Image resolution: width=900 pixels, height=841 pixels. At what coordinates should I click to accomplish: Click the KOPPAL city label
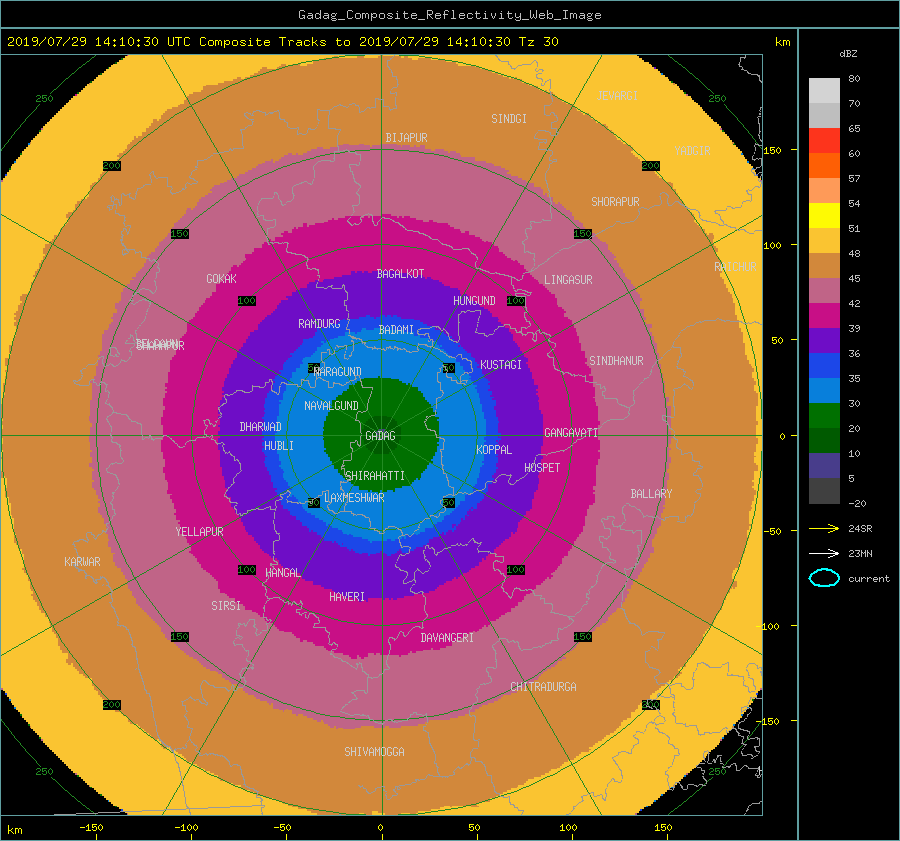(494, 450)
